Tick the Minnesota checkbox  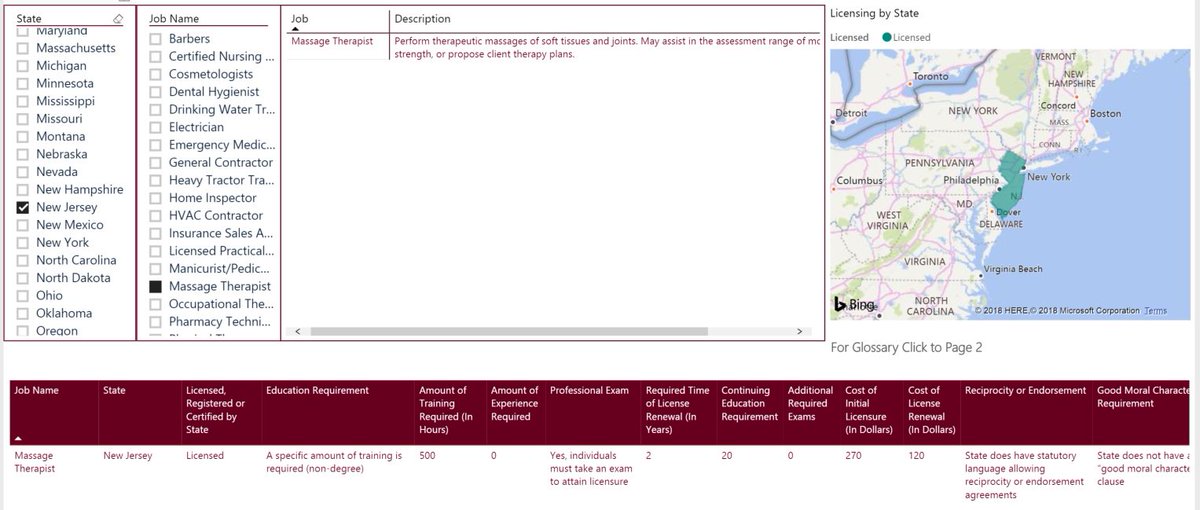coord(23,83)
